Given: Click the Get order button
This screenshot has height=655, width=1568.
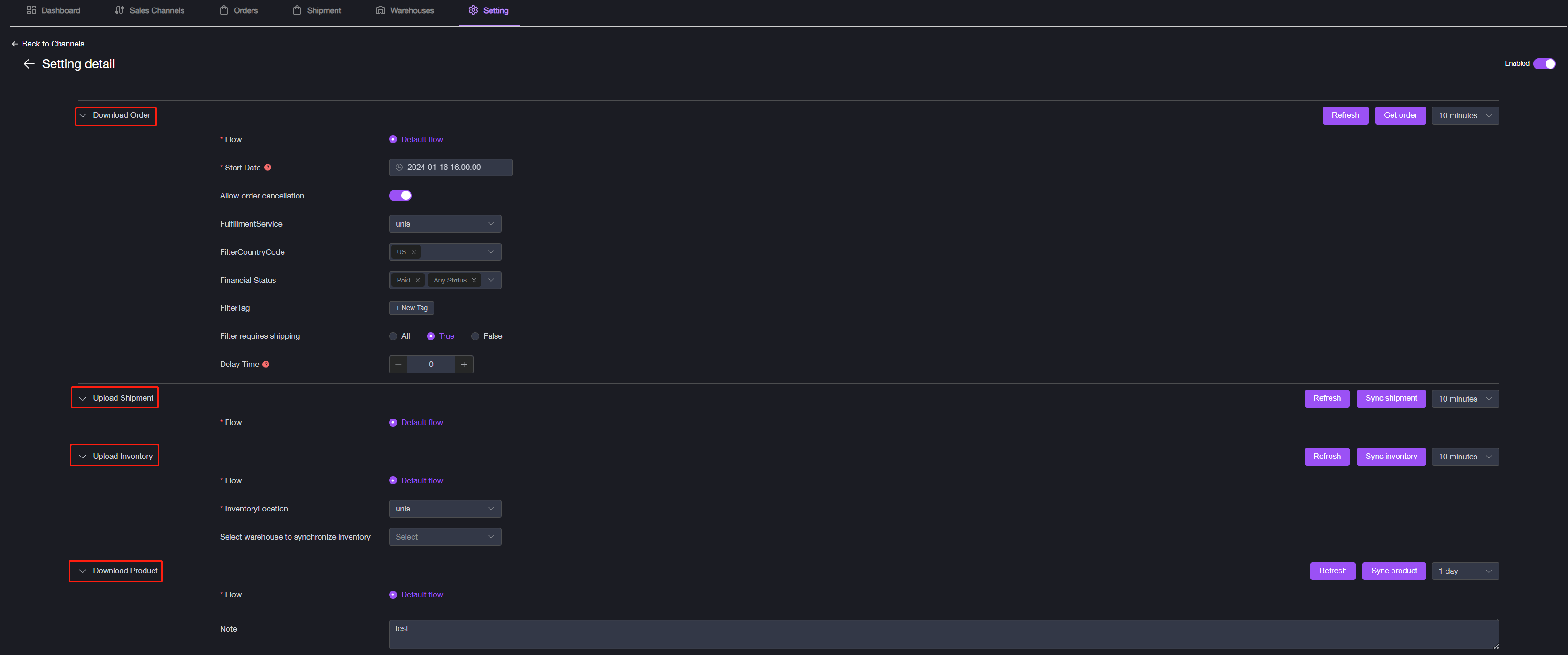Looking at the screenshot, I should click(x=1400, y=116).
